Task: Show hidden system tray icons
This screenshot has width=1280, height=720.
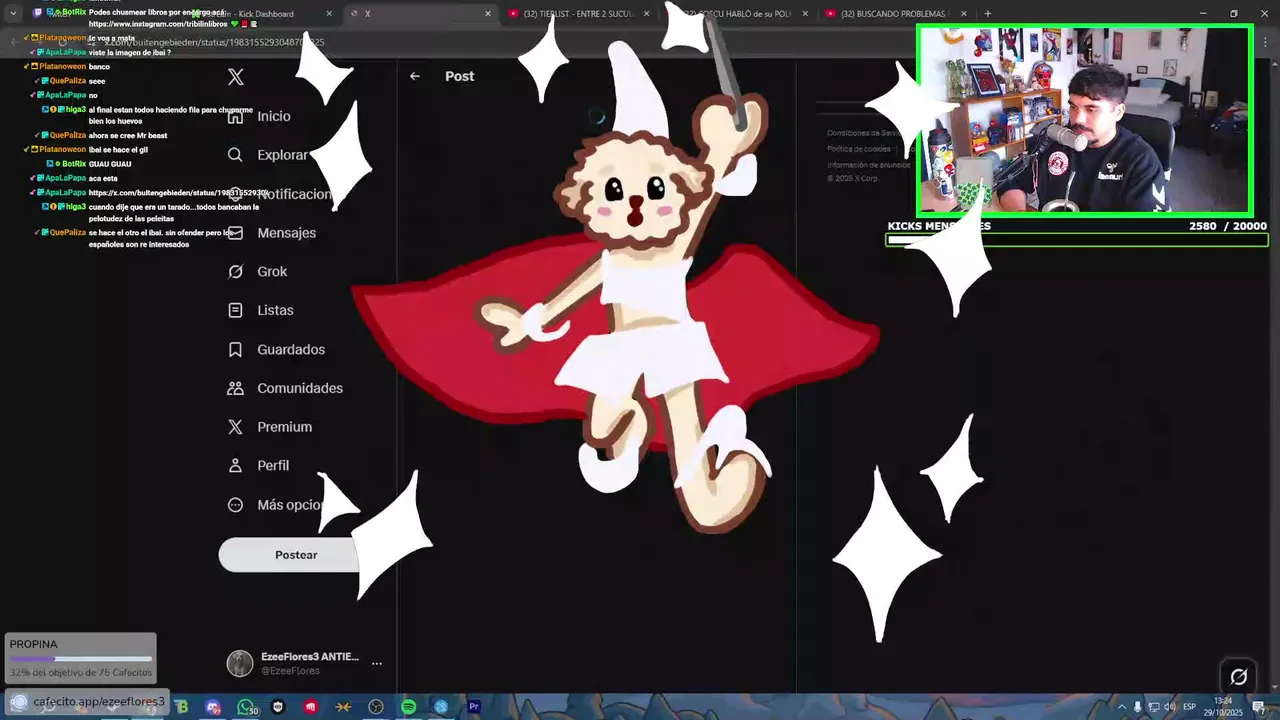Action: coord(1121,707)
